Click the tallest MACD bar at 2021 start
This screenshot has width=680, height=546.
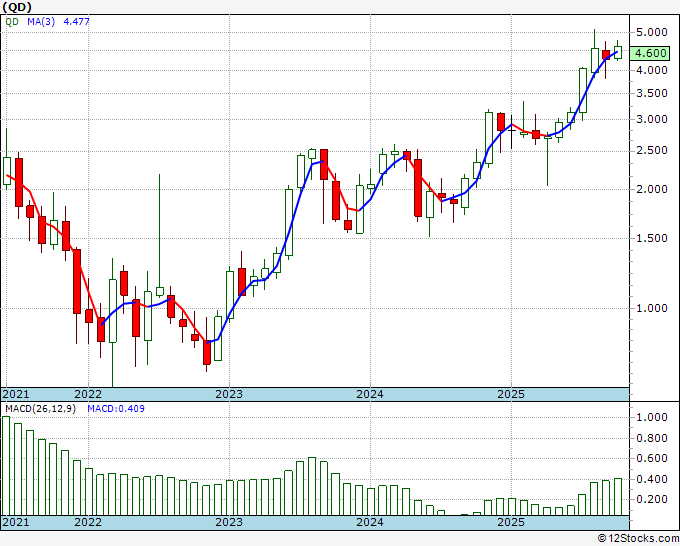click(x=6, y=466)
